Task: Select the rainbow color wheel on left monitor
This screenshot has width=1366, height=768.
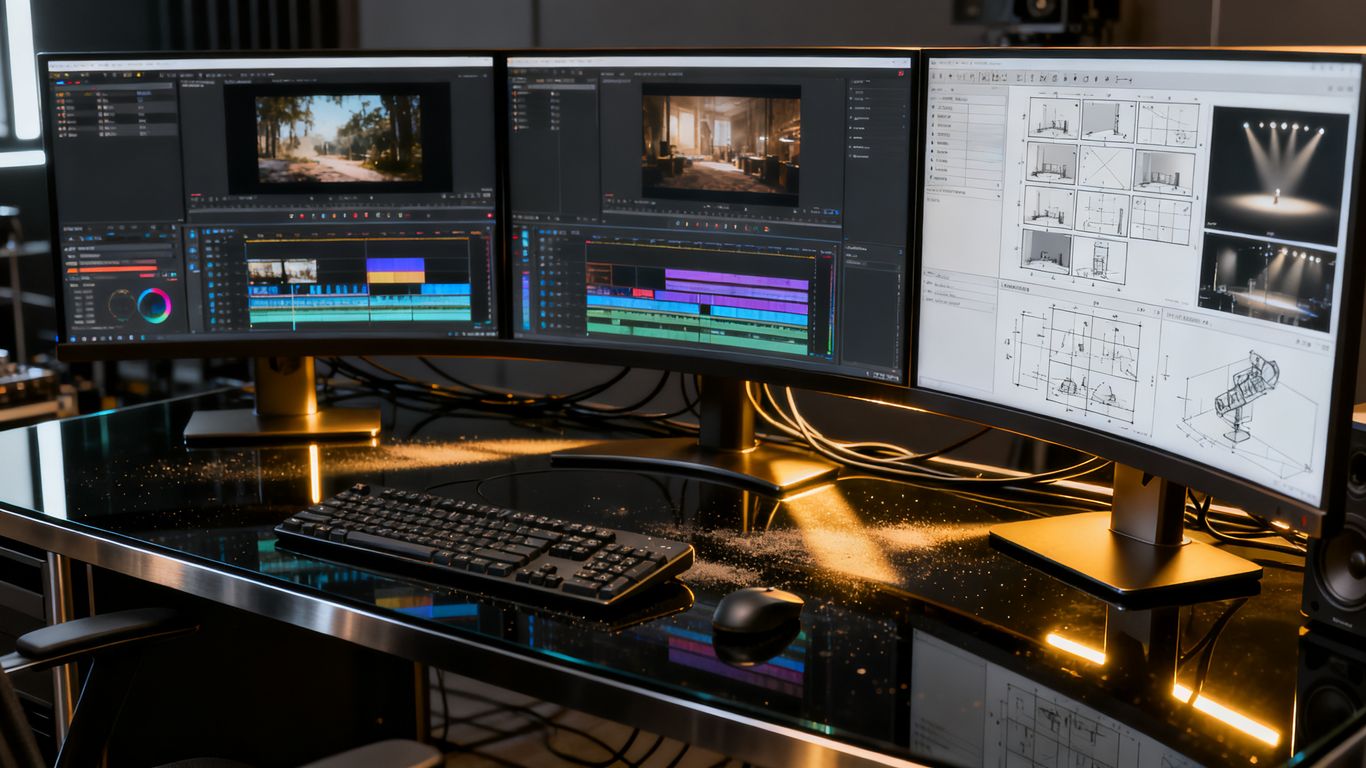Action: tap(154, 305)
